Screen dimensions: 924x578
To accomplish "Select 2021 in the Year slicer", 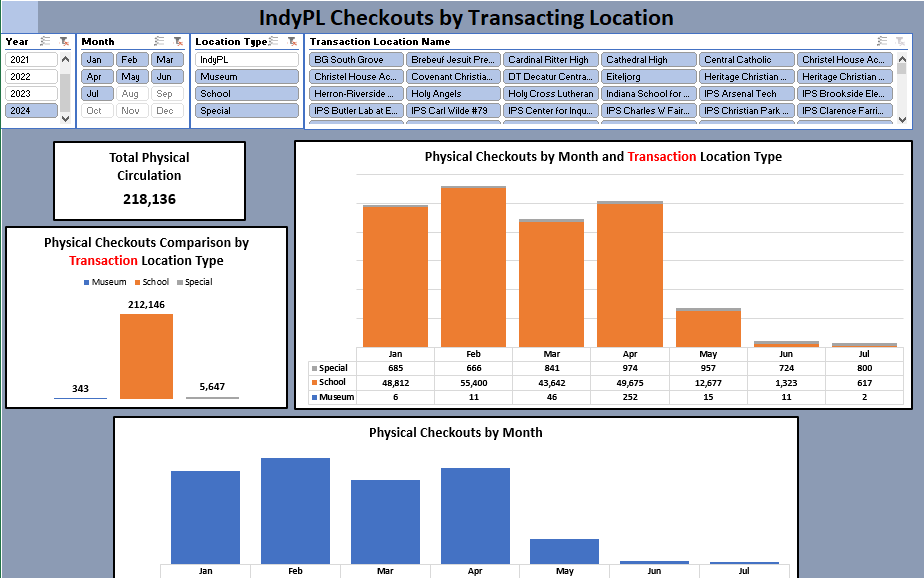I will pyautogui.click(x=29, y=59).
